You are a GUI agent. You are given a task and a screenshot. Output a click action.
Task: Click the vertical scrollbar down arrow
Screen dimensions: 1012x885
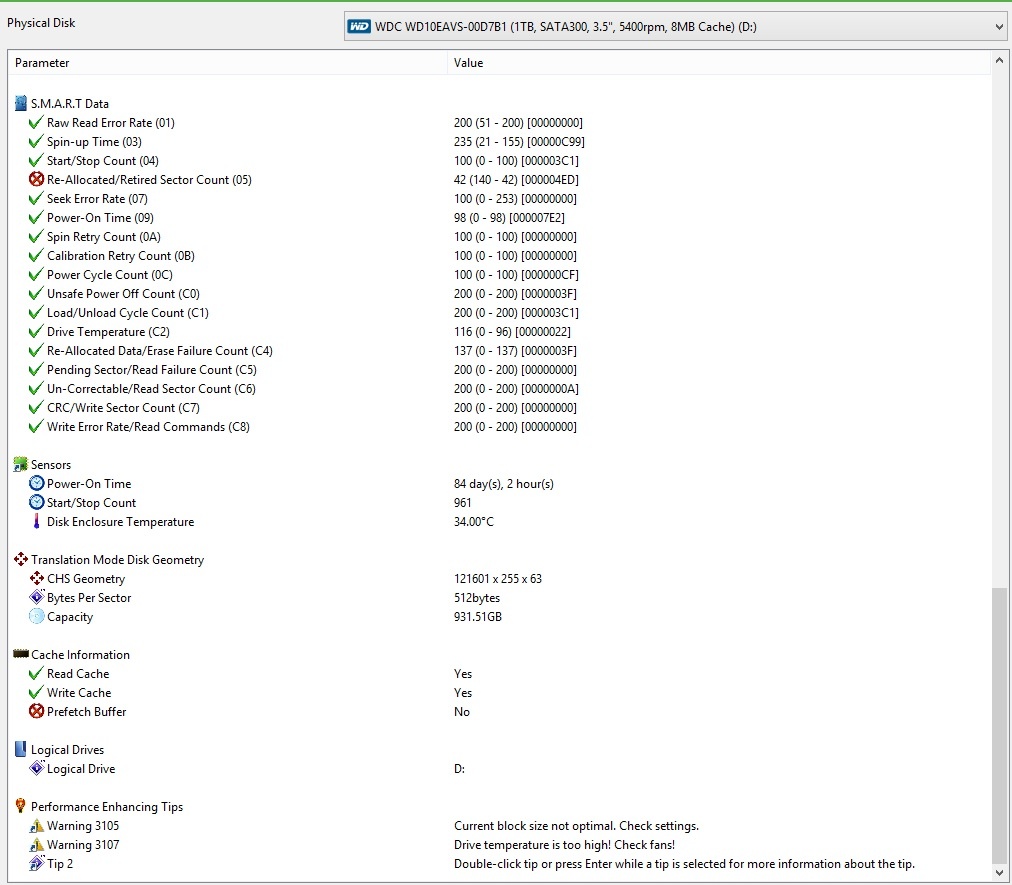click(1000, 871)
